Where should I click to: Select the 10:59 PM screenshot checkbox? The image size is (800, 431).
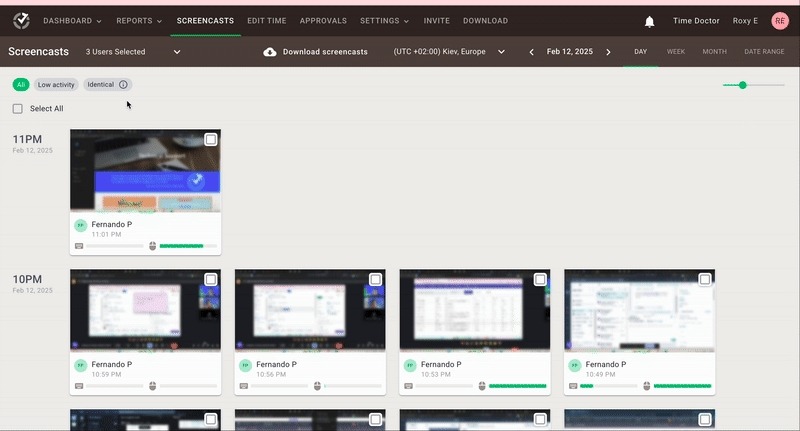211,280
